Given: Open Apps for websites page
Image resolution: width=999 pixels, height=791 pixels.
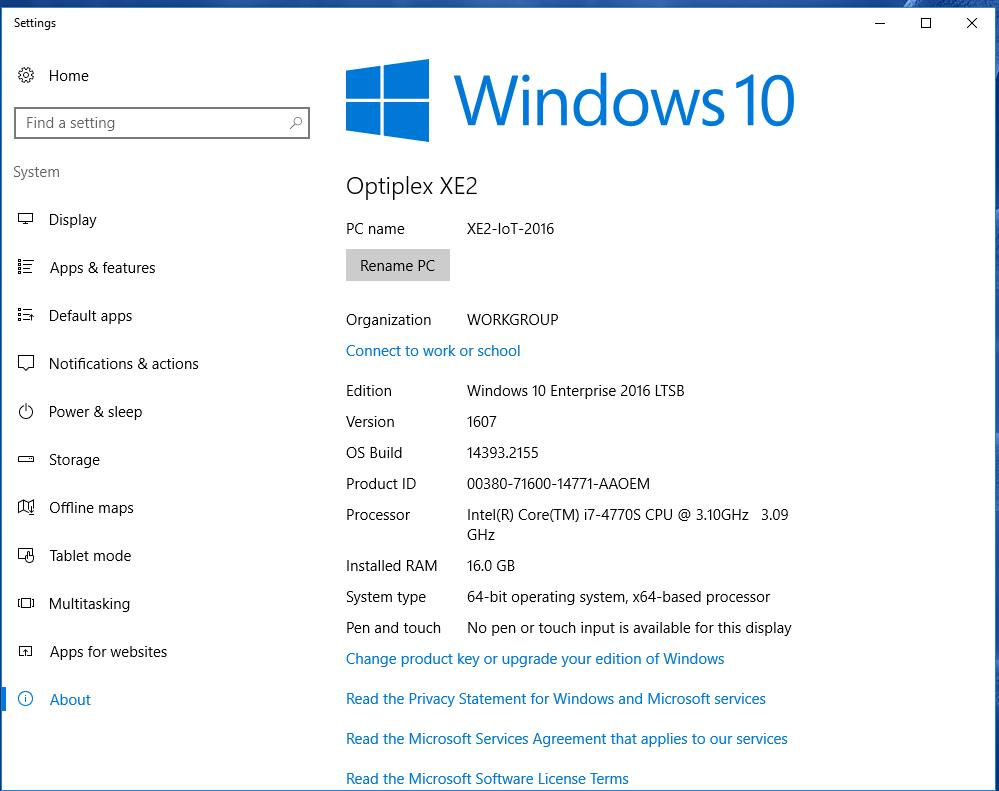Looking at the screenshot, I should click(x=108, y=652).
